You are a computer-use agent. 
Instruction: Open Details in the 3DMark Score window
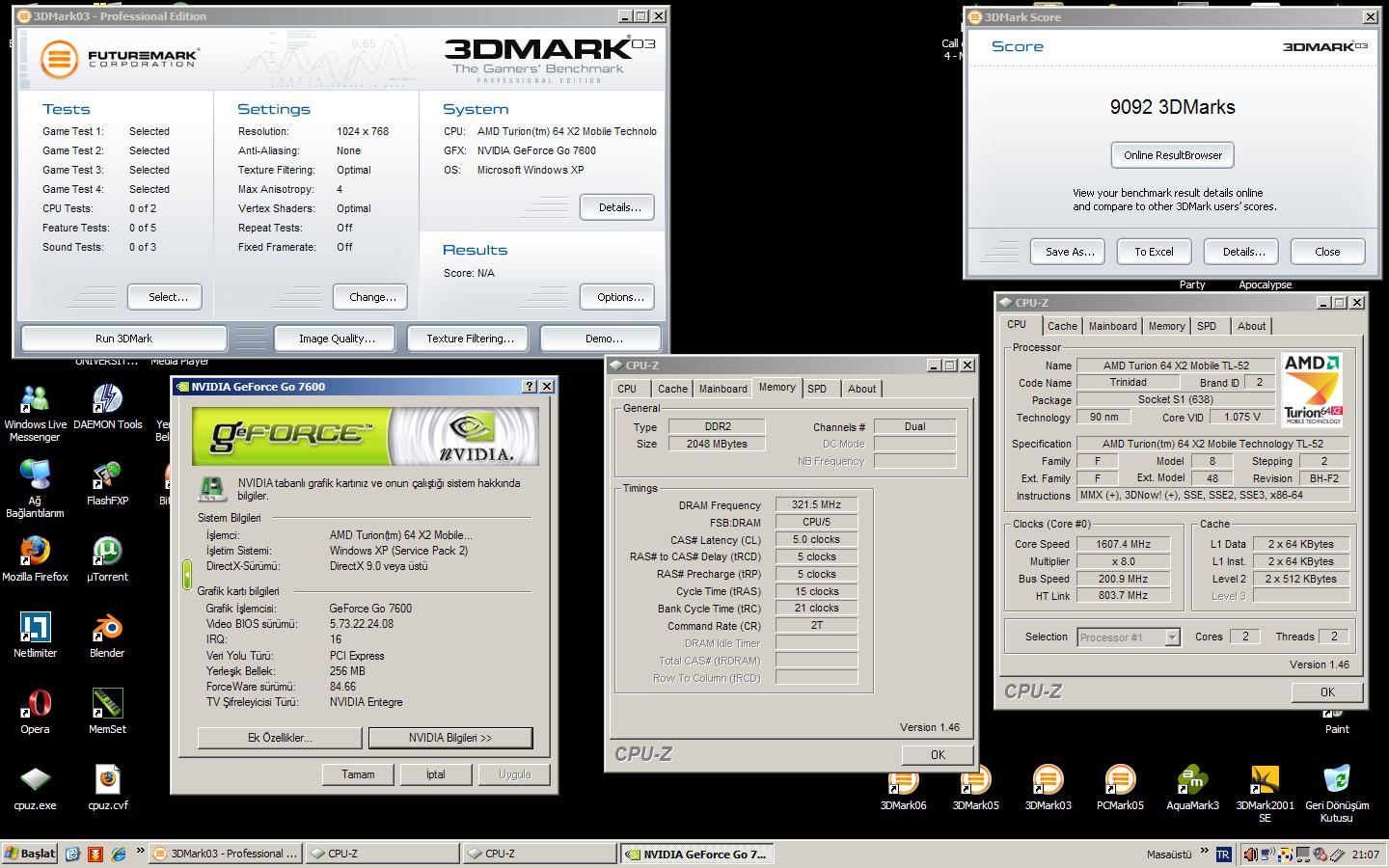(x=1243, y=252)
